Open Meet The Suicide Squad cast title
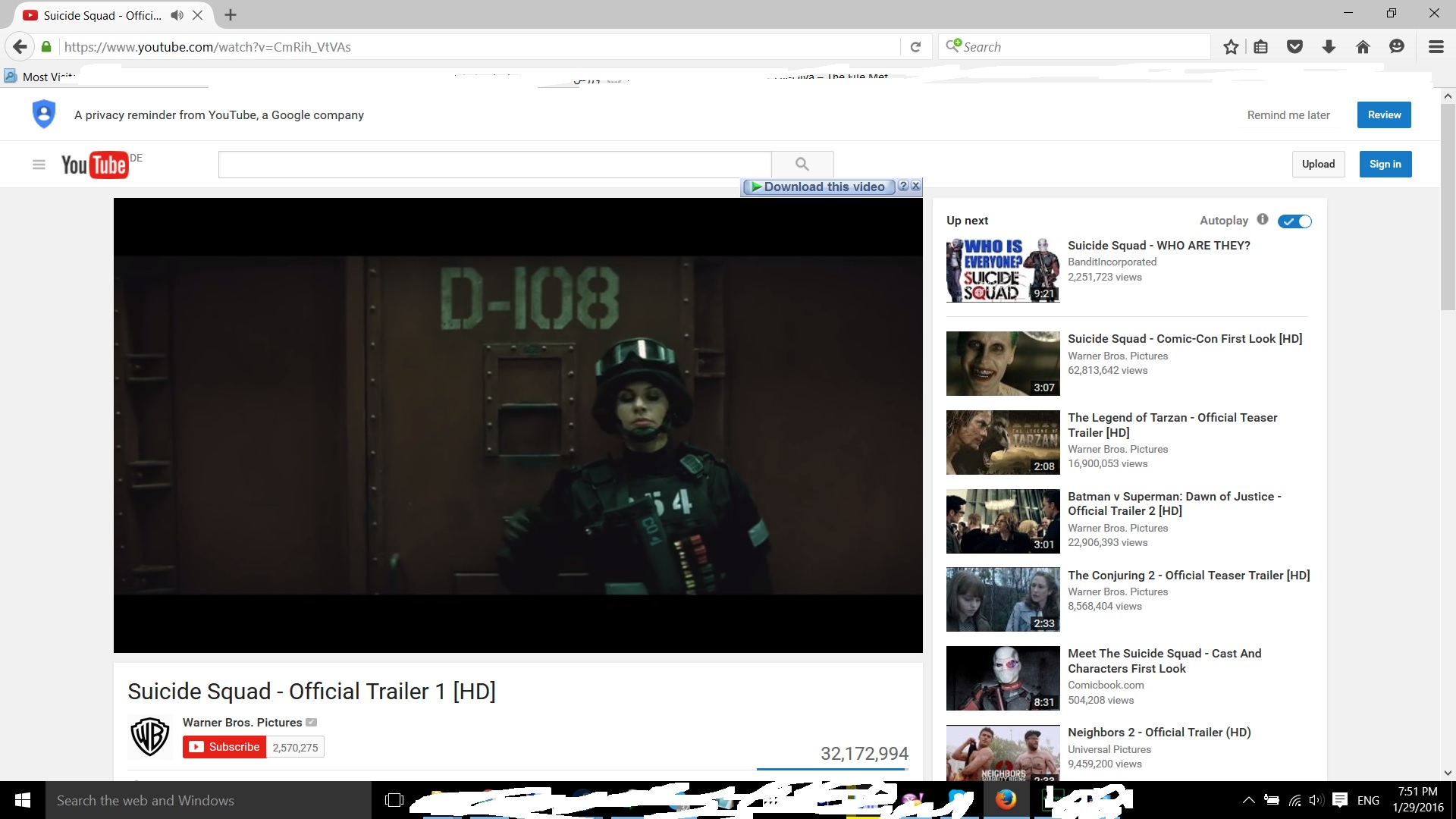Image resolution: width=1456 pixels, height=819 pixels. coord(1165,661)
